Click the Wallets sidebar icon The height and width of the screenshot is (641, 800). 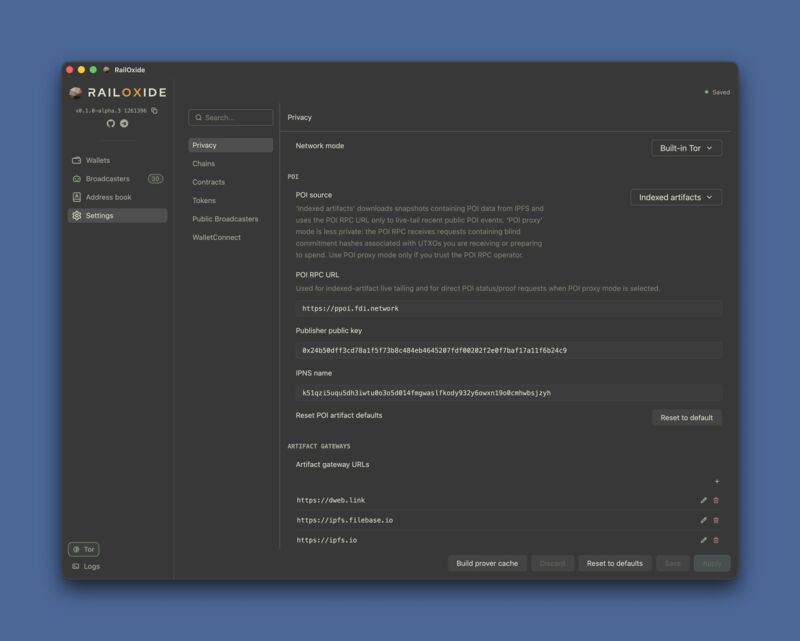click(77, 160)
